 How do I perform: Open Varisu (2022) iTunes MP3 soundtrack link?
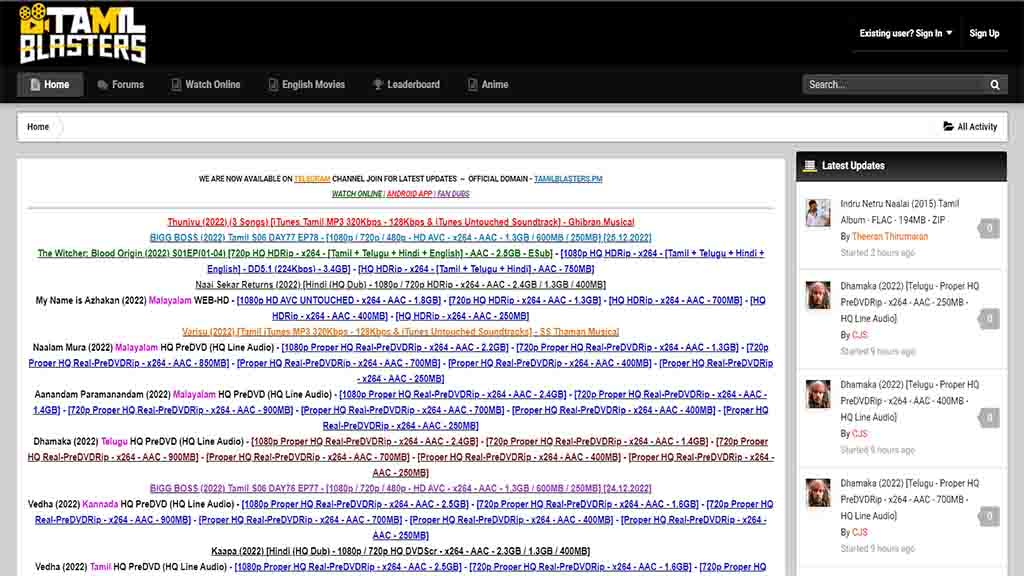(x=400, y=332)
